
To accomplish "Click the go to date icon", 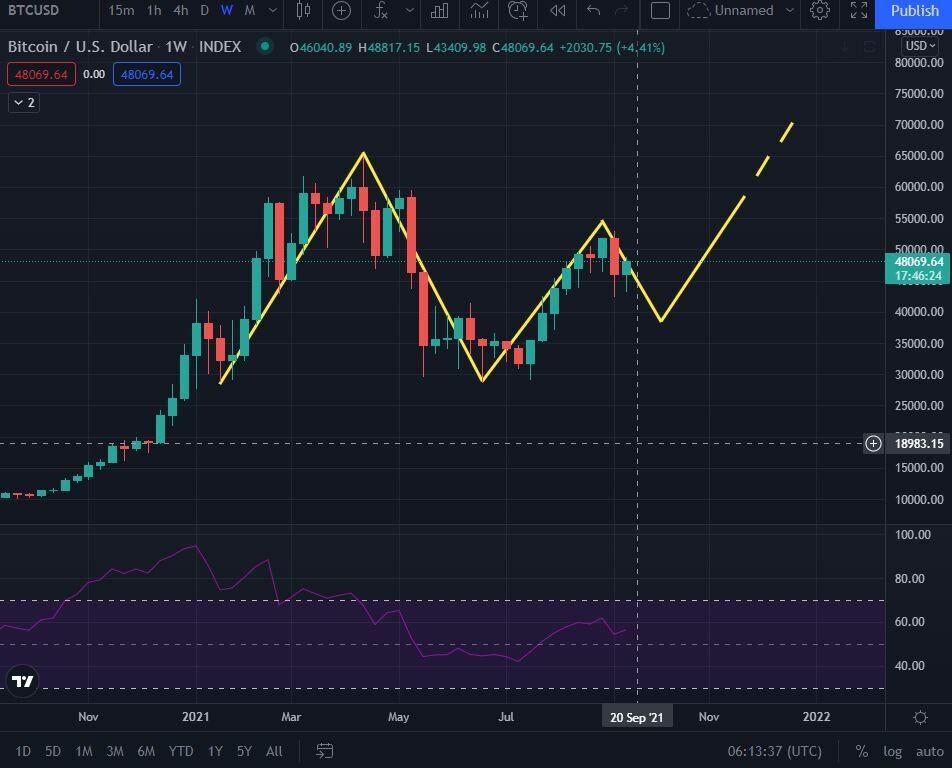I will click(x=325, y=751).
